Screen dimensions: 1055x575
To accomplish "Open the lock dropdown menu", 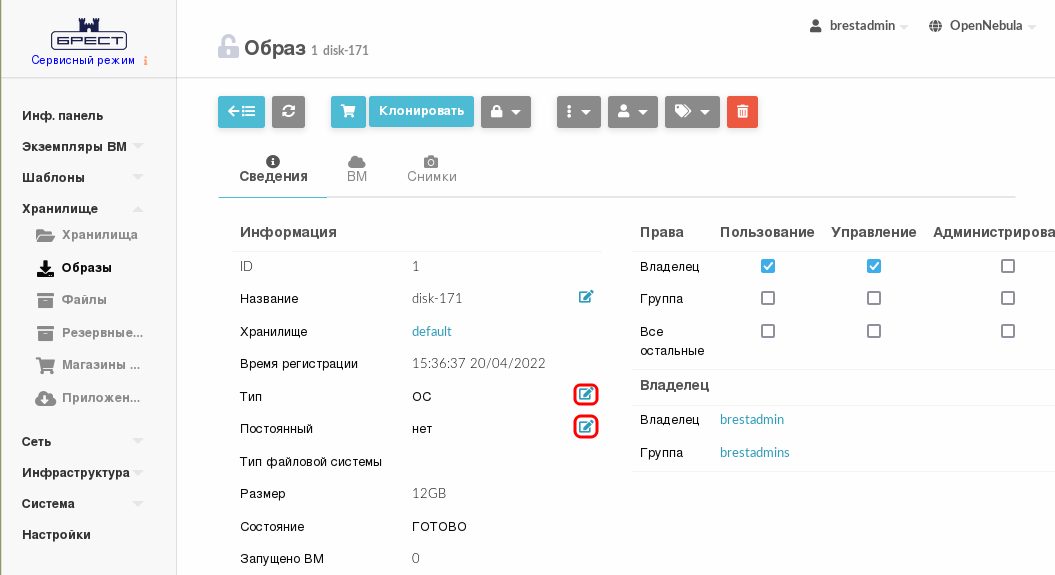I will pyautogui.click(x=505, y=112).
